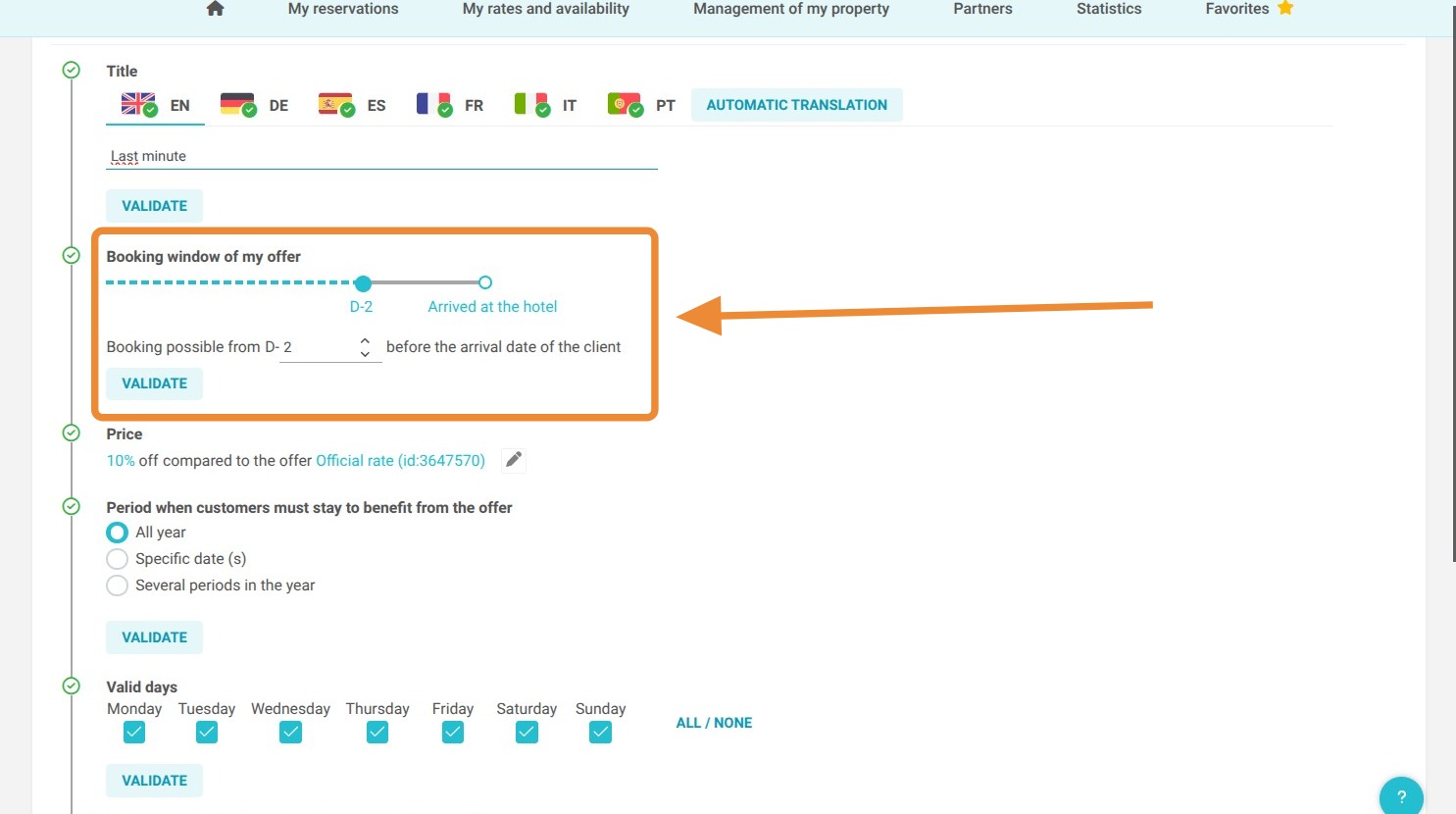Image resolution: width=1456 pixels, height=814 pixels.
Task: Uncheck the Thursday checkbox
Action: 377,733
